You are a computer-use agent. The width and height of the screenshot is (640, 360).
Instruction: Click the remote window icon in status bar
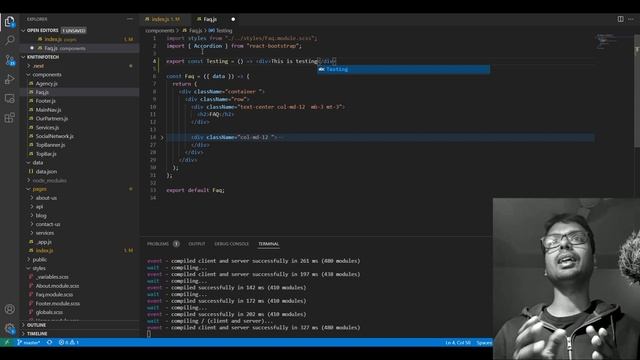(7, 342)
